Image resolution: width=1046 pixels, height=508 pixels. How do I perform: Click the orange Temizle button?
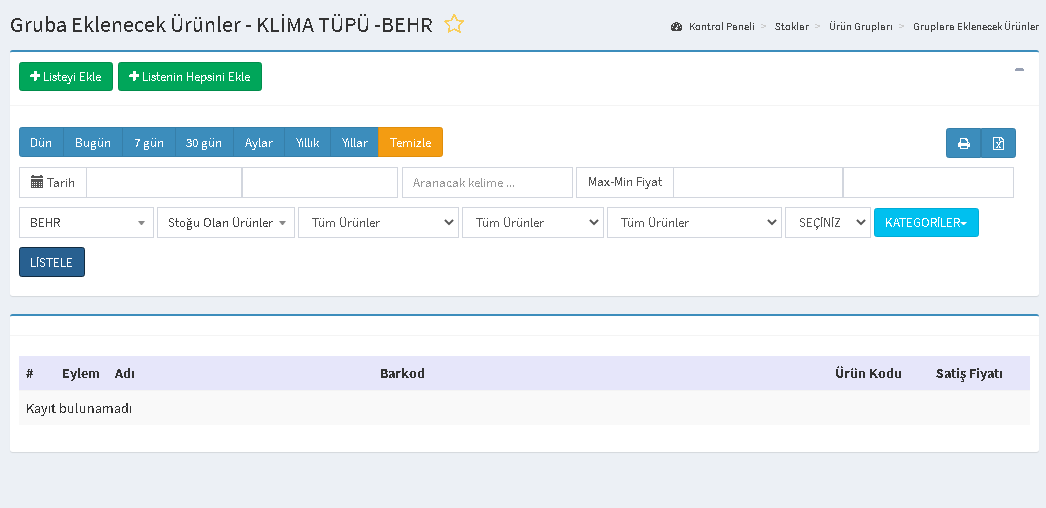(410, 142)
